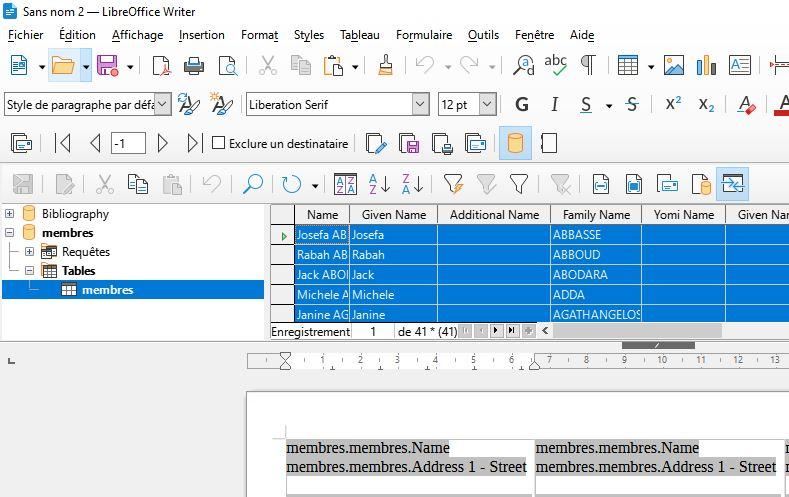
Task: Go to next mail merge record
Action: [162, 143]
